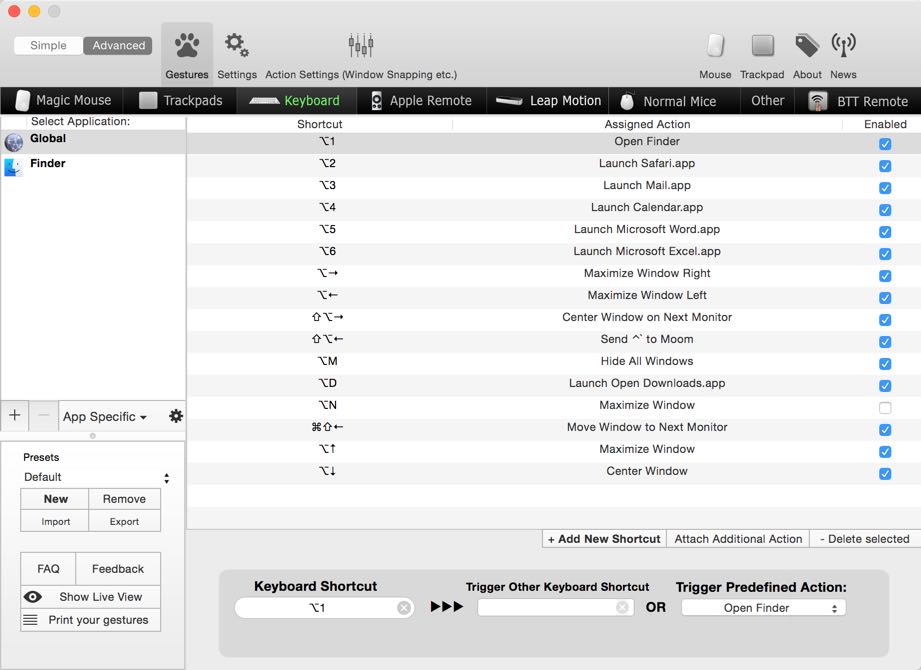Select the Keyboard tab
The image size is (921, 670).
[x=297, y=100]
